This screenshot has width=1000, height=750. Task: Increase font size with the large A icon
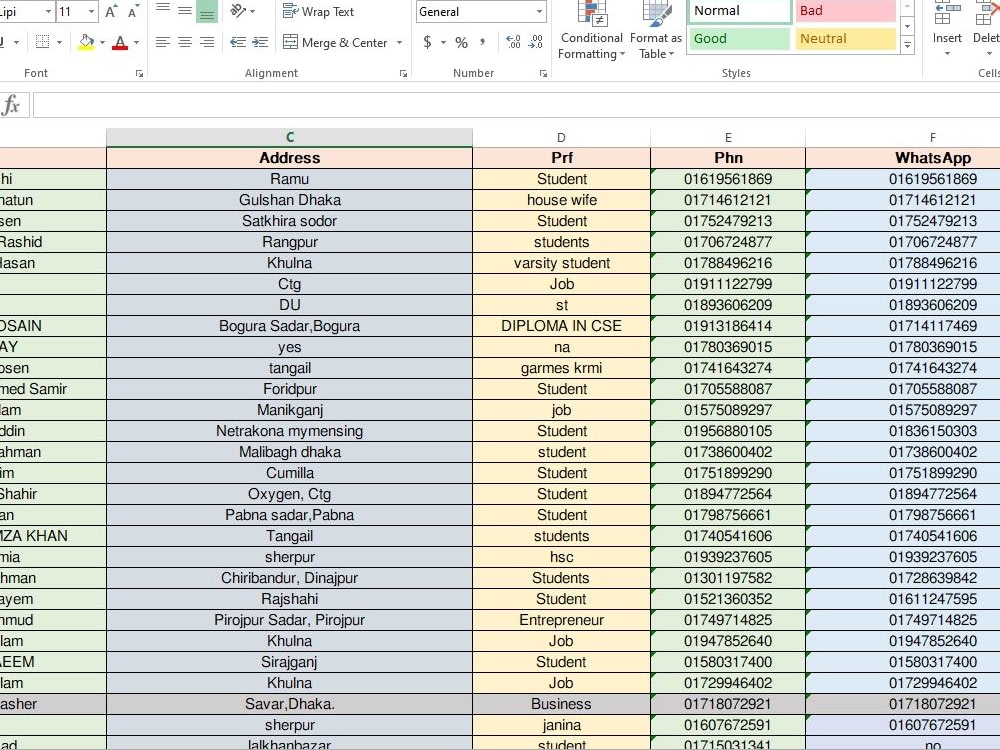point(111,11)
